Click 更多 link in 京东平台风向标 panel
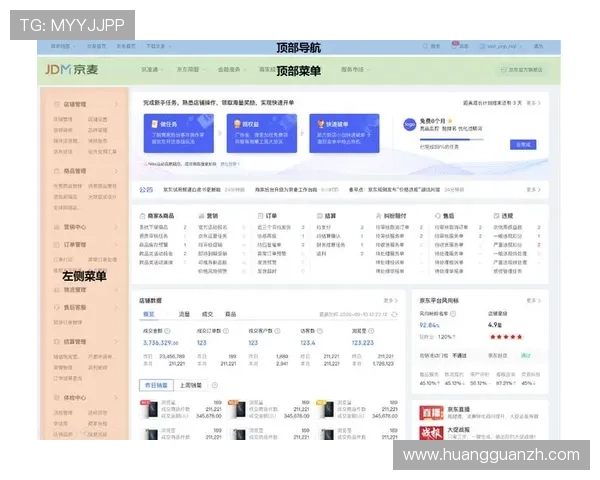The height and width of the screenshot is (480, 600). tap(533, 300)
